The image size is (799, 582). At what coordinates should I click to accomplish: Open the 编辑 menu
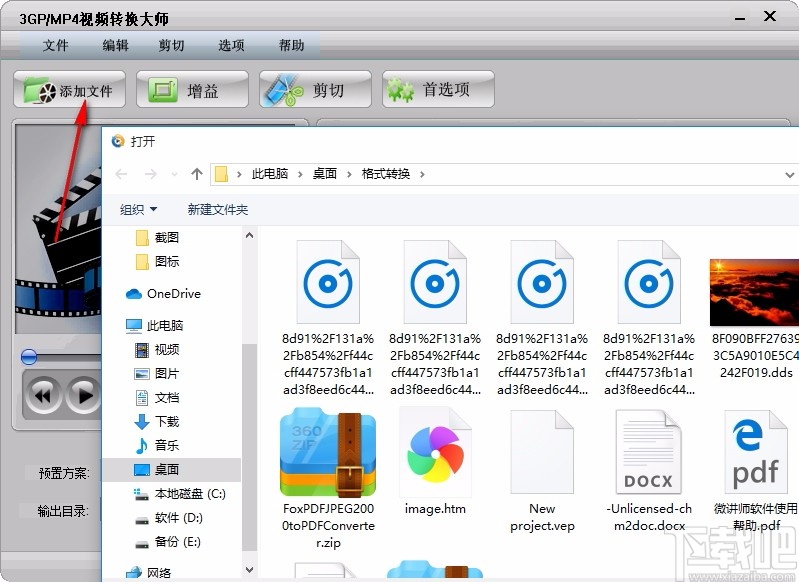(115, 45)
